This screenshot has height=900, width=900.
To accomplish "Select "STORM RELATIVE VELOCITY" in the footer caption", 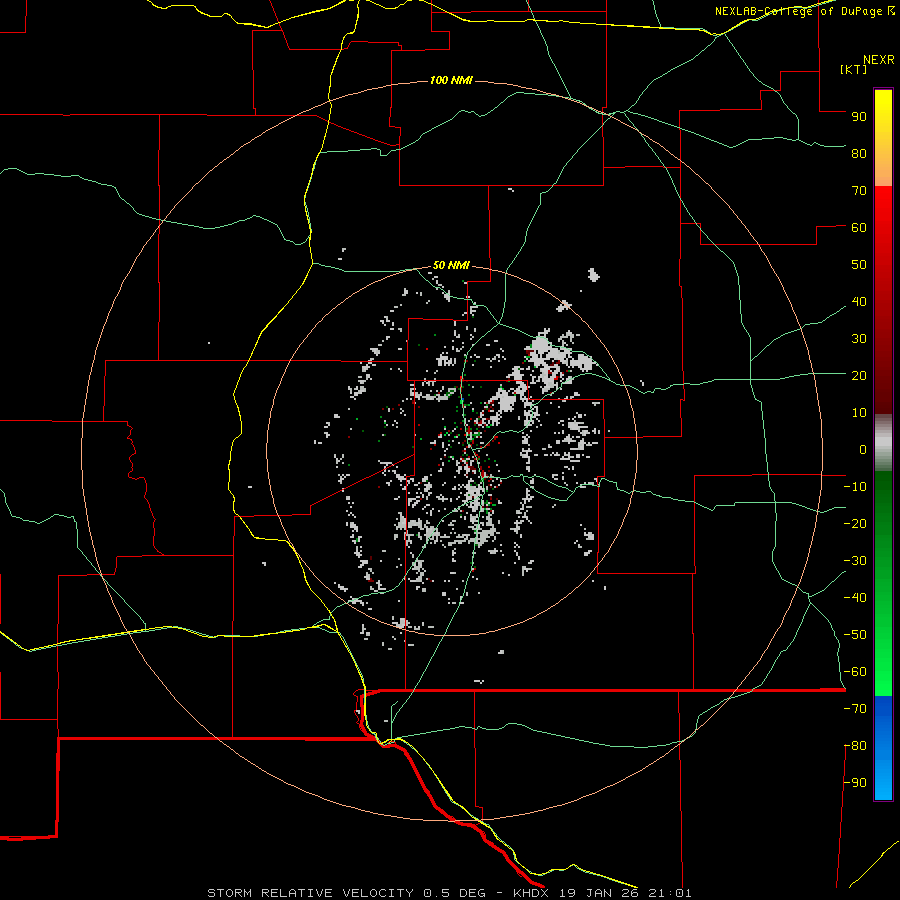I will pyautogui.click(x=311, y=893).
